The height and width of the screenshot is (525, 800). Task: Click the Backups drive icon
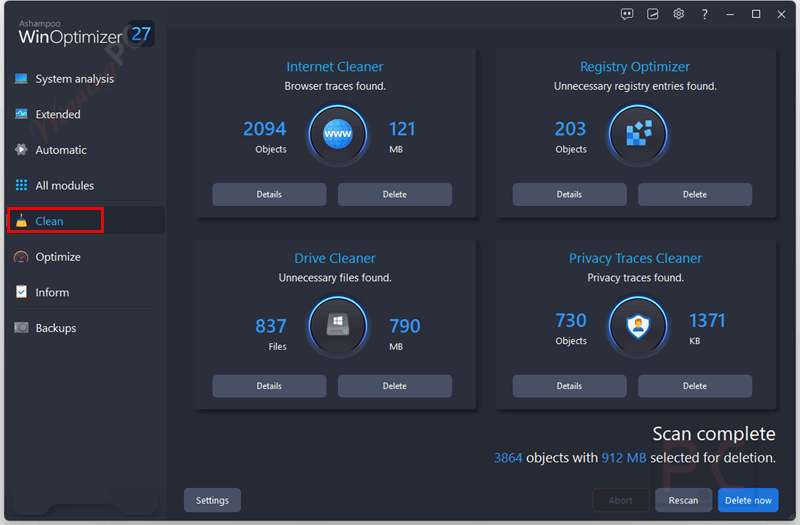pyautogui.click(x=21, y=328)
